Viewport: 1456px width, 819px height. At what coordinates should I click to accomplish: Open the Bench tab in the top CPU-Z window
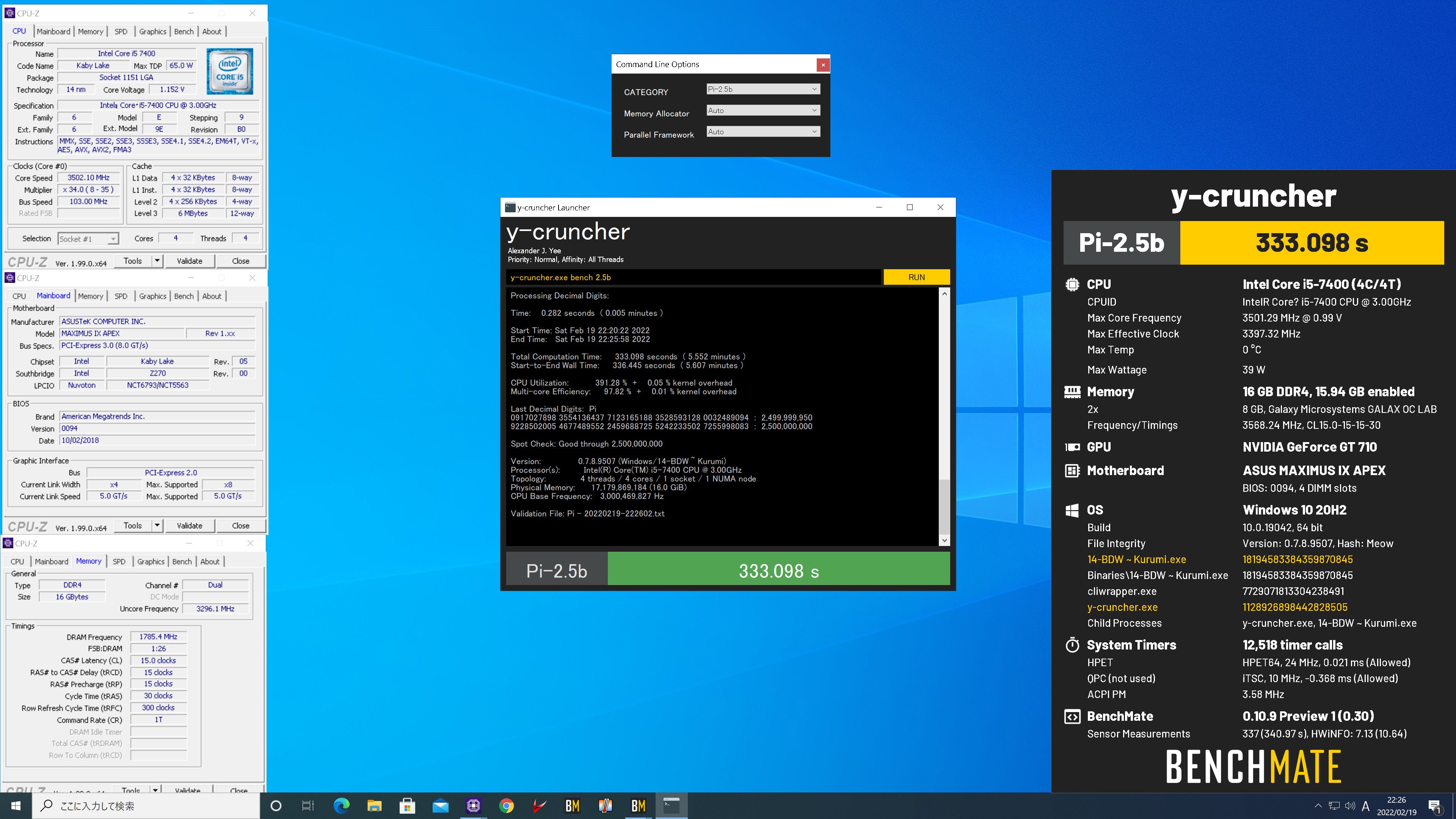coord(184,31)
